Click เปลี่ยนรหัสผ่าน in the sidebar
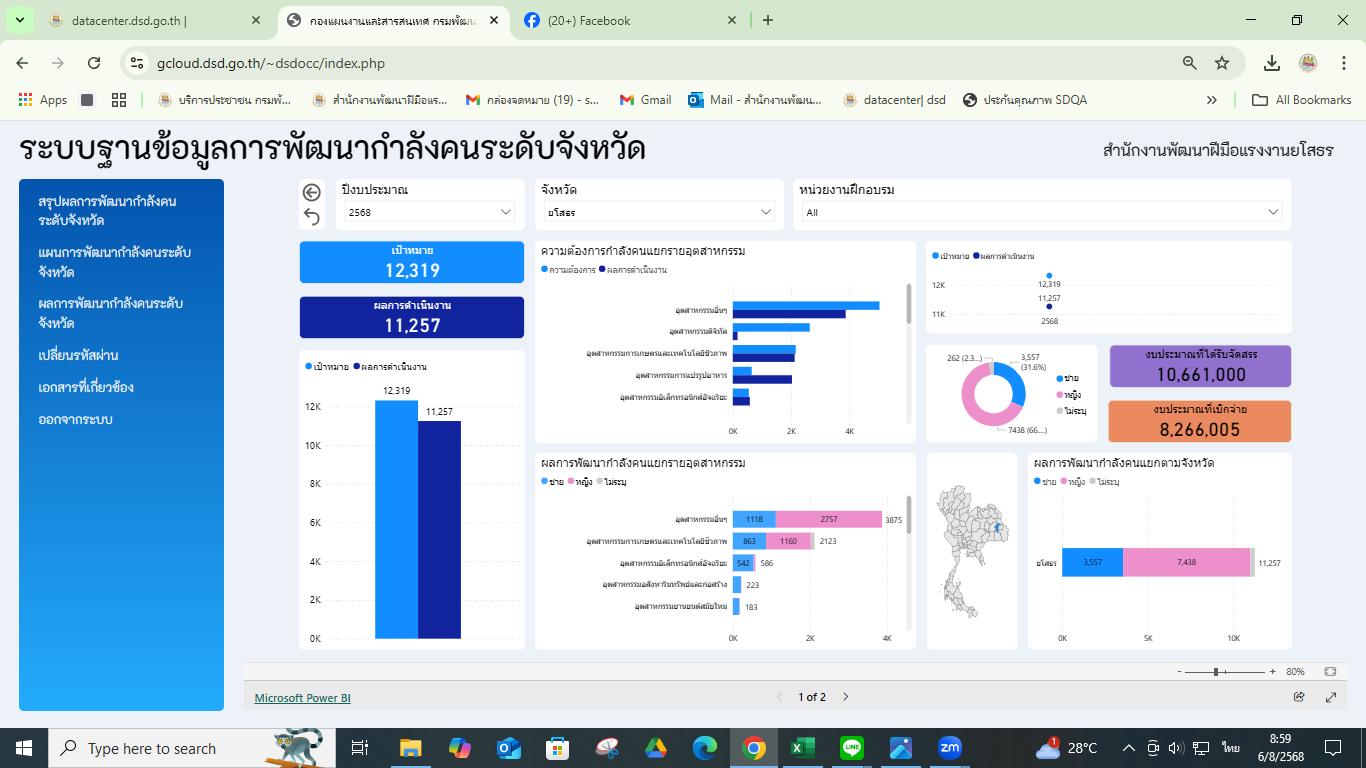 (78, 355)
